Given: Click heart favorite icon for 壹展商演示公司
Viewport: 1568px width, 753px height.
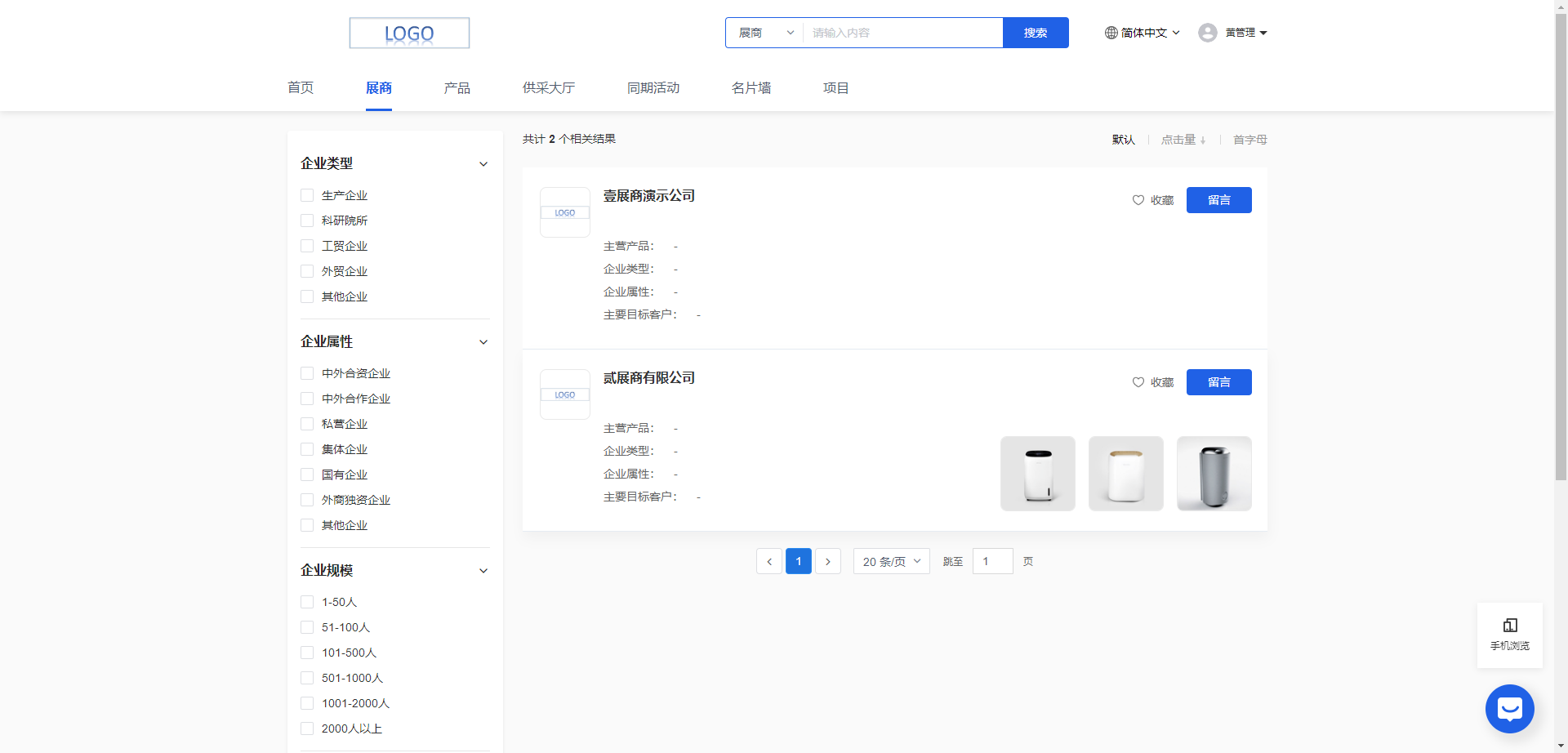Looking at the screenshot, I should pos(1138,200).
